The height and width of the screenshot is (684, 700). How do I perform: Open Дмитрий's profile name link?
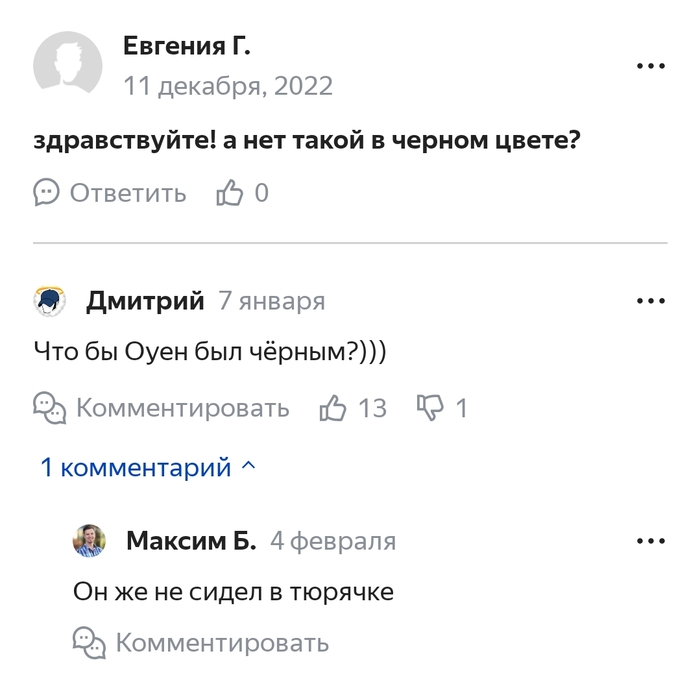pyautogui.click(x=145, y=301)
